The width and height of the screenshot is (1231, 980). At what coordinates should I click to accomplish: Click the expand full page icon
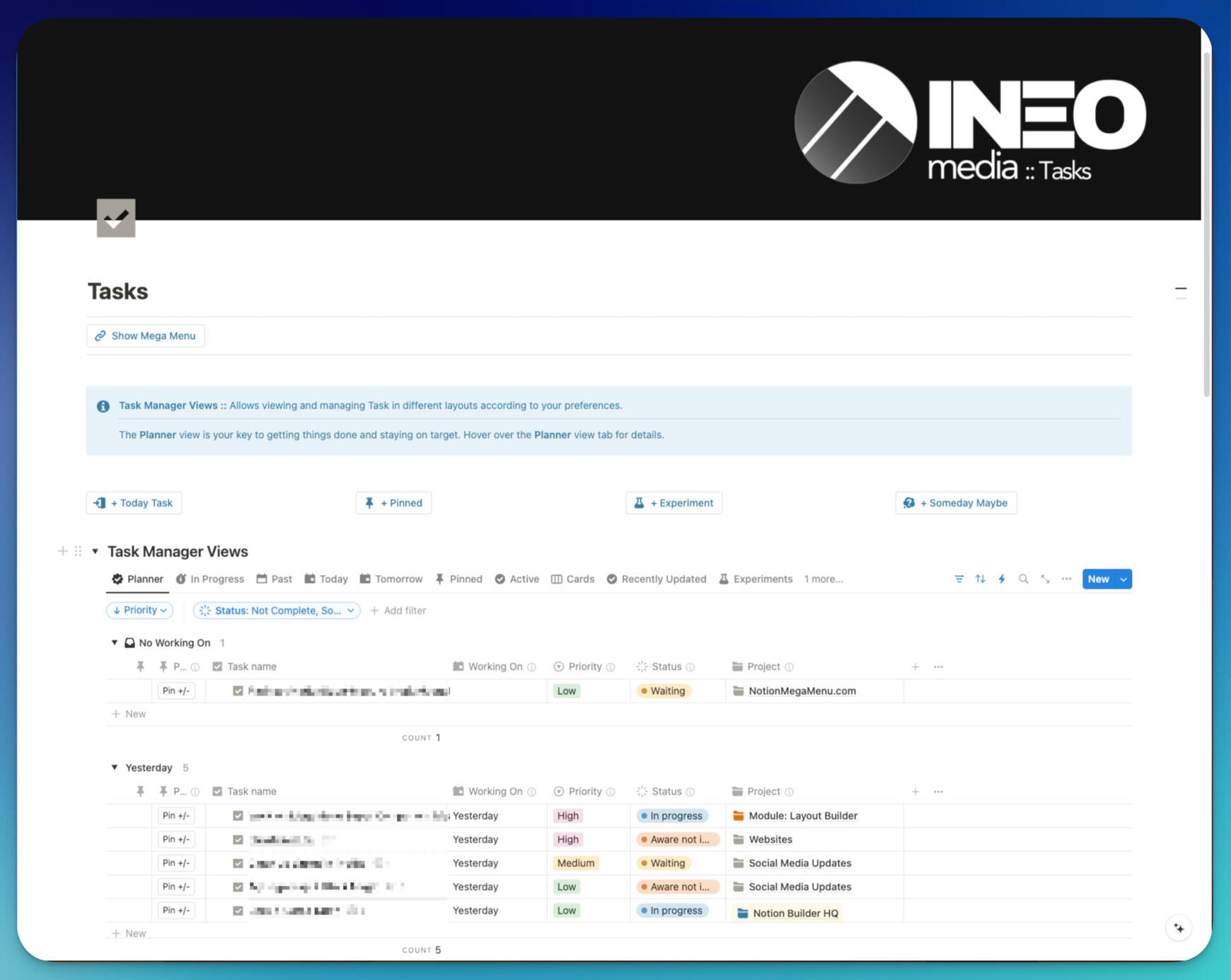1045,579
